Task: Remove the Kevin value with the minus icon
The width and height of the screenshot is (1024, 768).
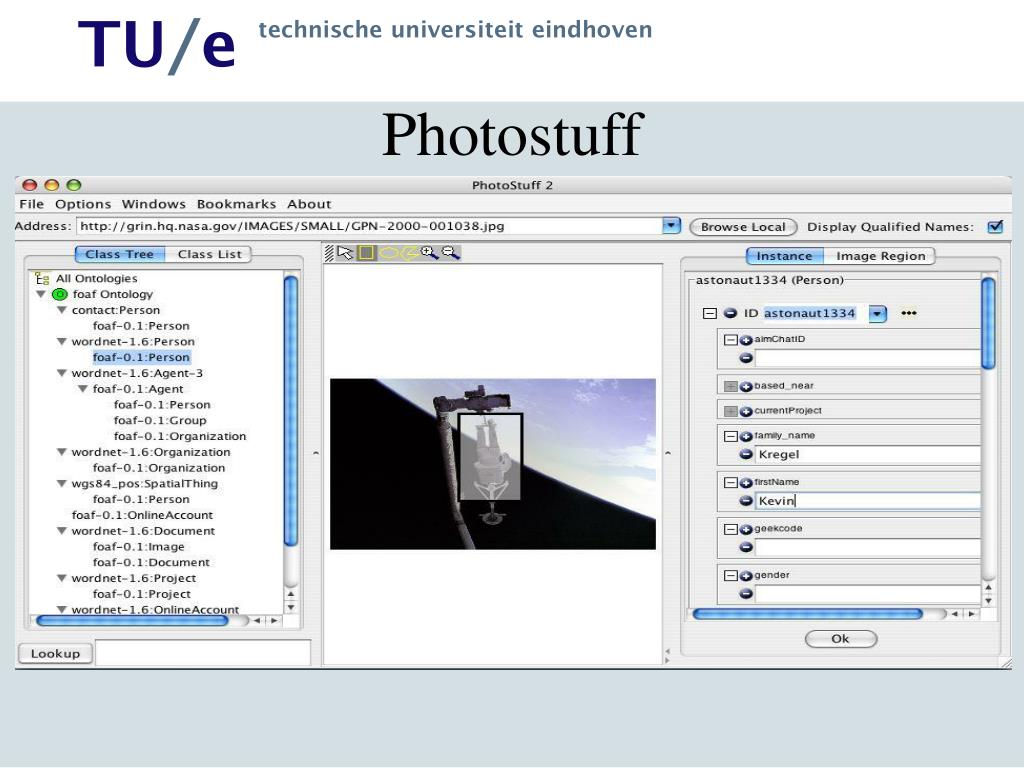Action: coord(746,500)
